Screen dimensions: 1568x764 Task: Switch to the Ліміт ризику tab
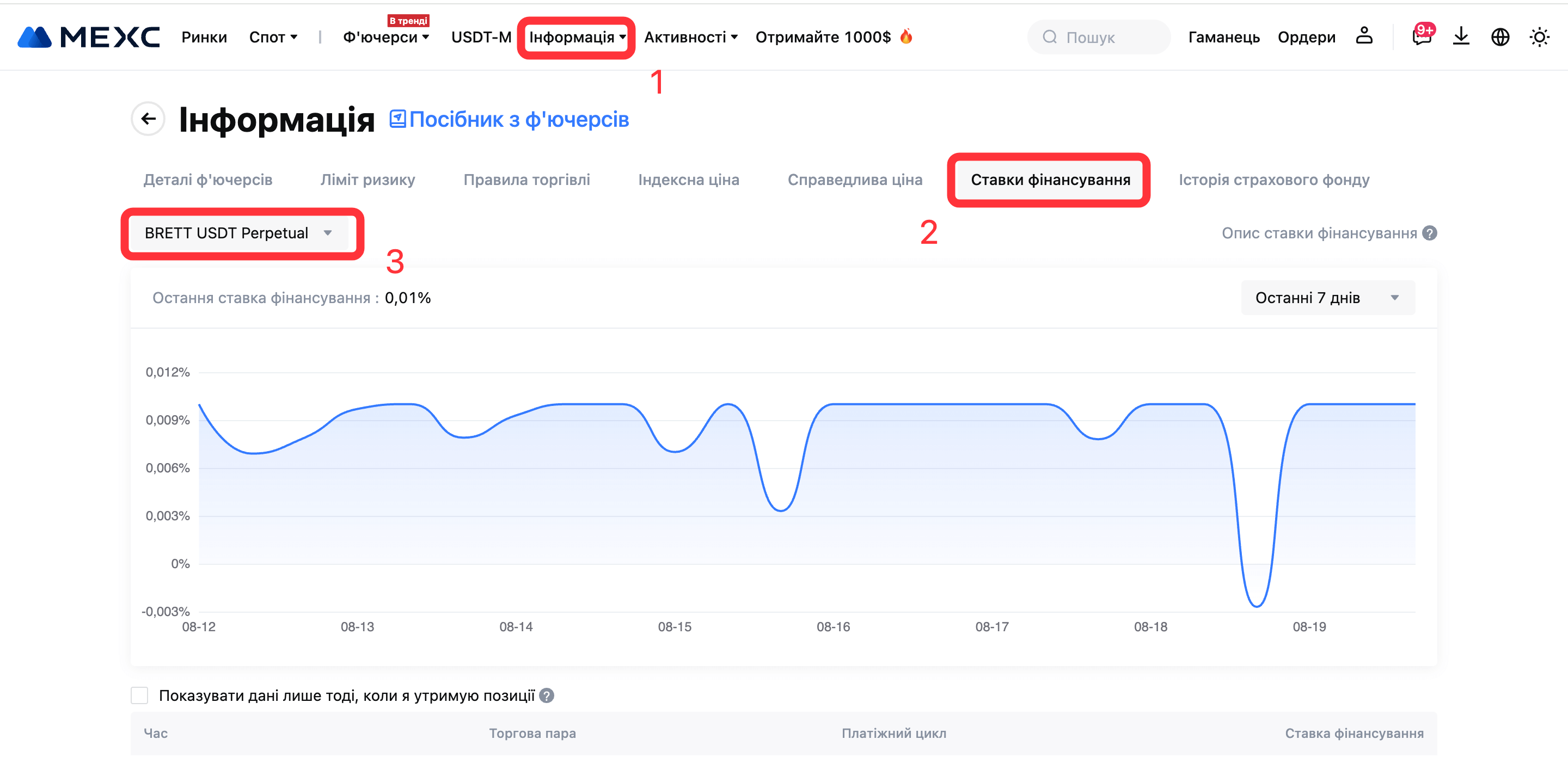(367, 180)
